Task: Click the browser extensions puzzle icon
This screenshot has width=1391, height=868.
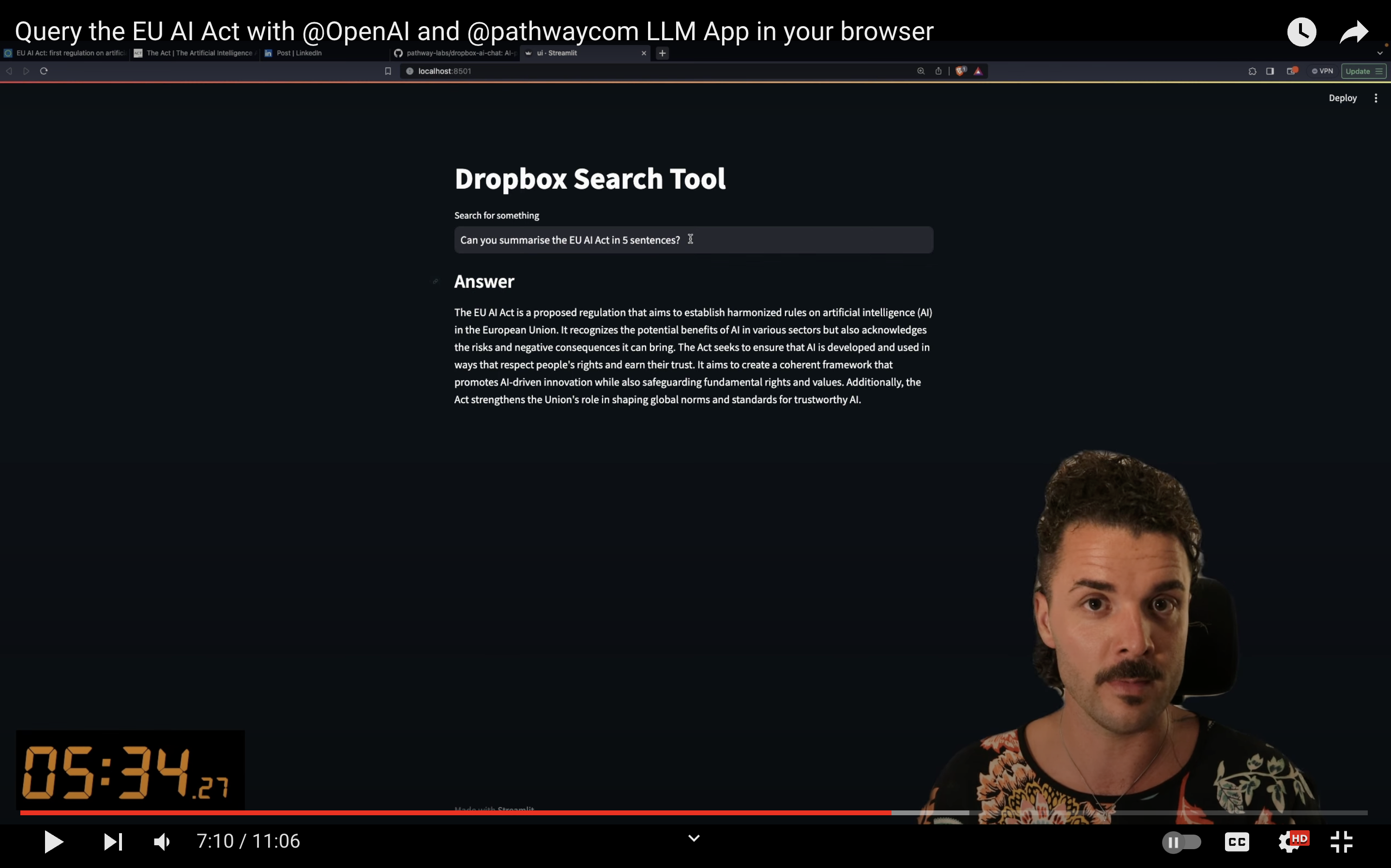Action: pos(1252,71)
